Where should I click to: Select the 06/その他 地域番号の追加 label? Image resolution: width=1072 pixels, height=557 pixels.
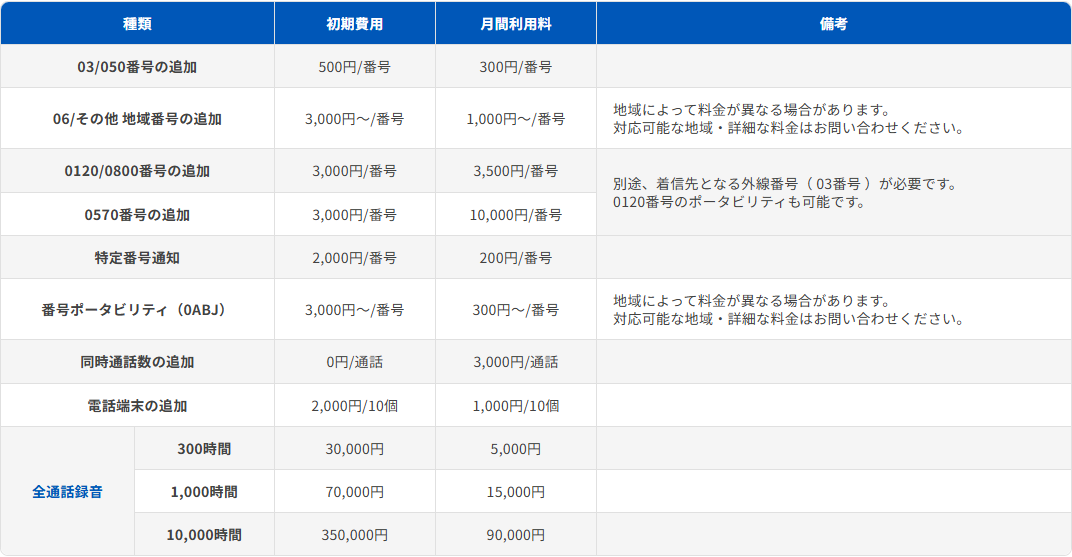pos(137,119)
